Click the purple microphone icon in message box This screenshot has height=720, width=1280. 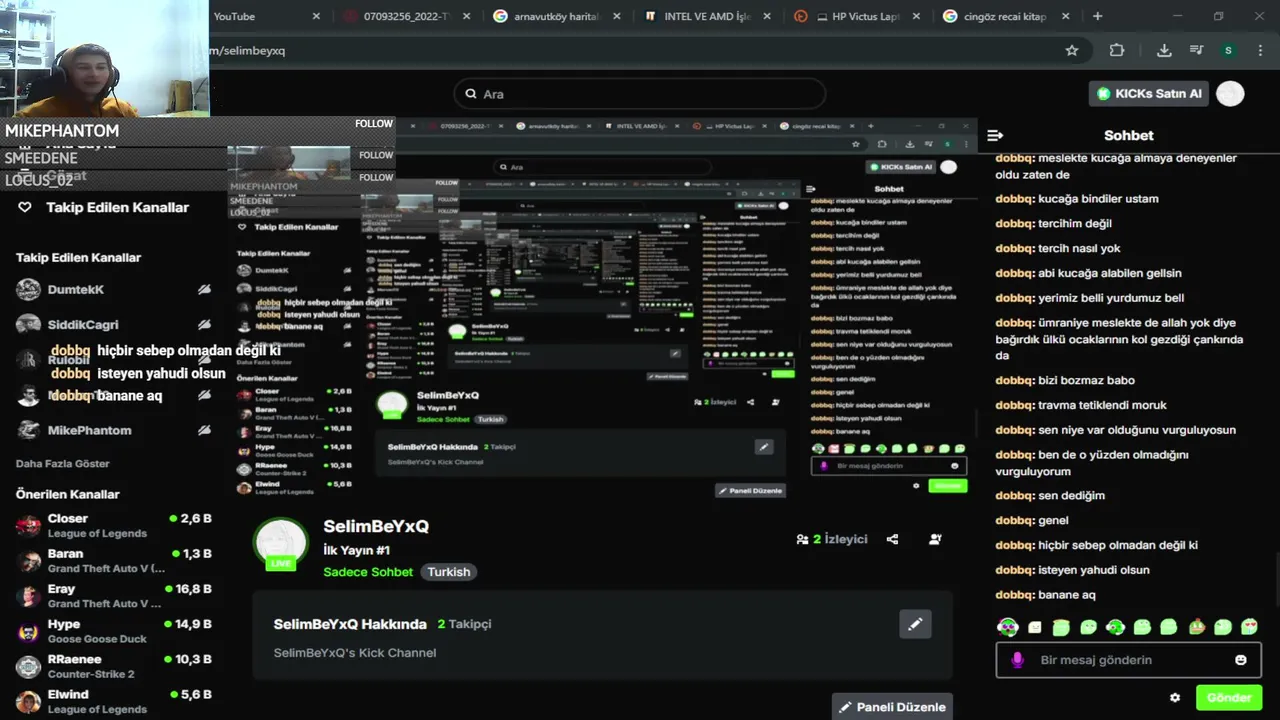coord(1018,660)
